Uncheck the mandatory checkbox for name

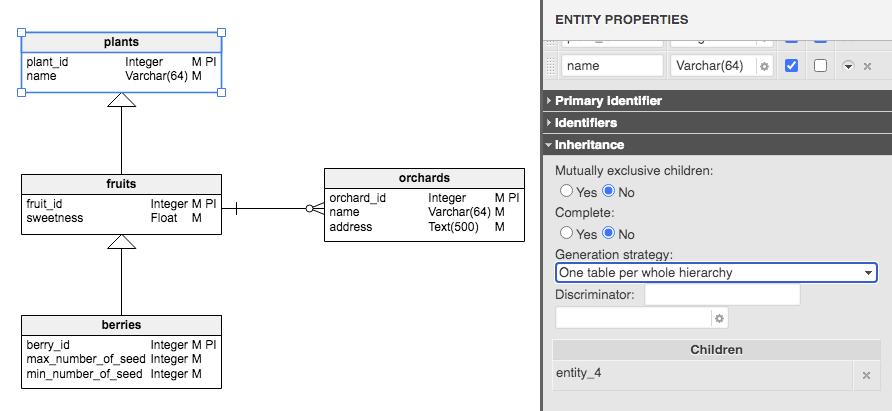(x=792, y=66)
